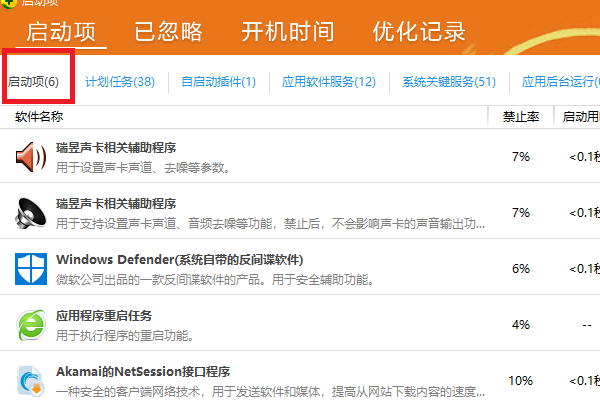The height and width of the screenshot is (400, 600).
Task: Click the Akamai NetSession icon
Action: click(x=31, y=381)
